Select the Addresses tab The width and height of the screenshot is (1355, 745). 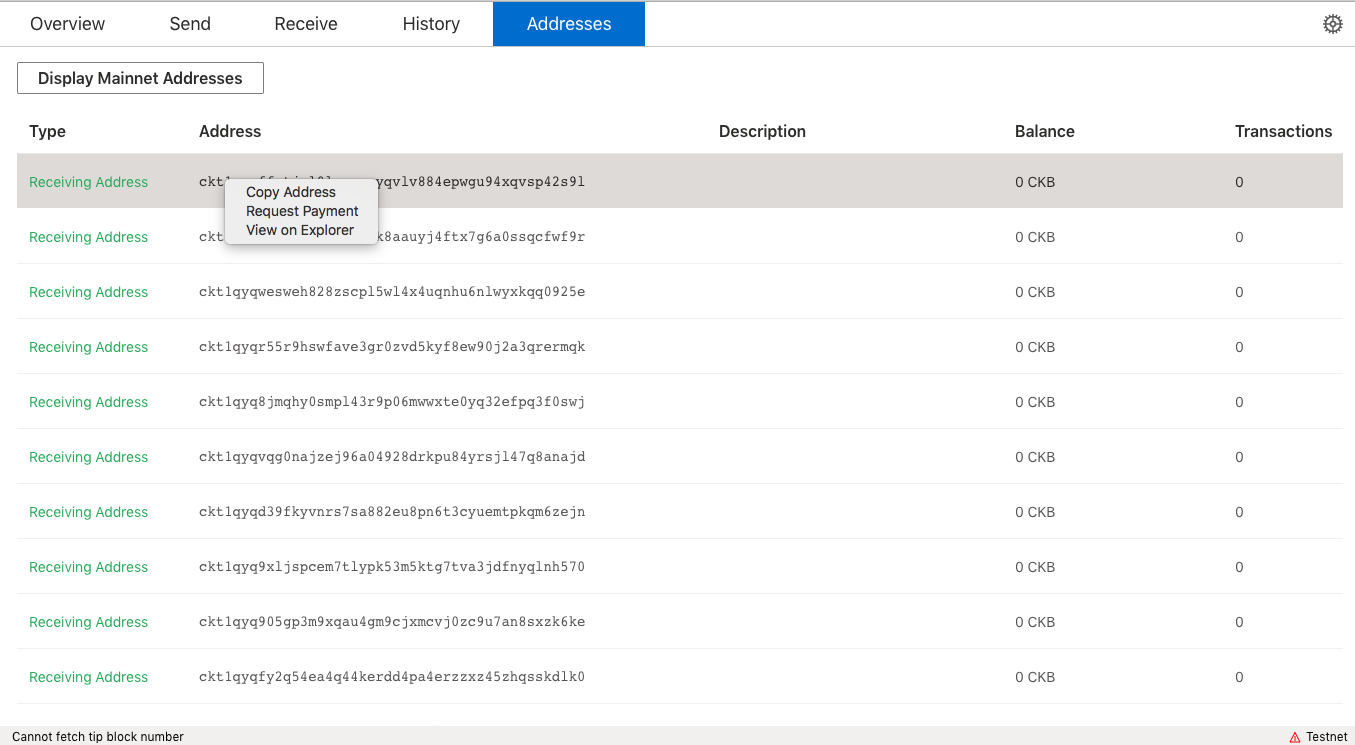(x=569, y=24)
